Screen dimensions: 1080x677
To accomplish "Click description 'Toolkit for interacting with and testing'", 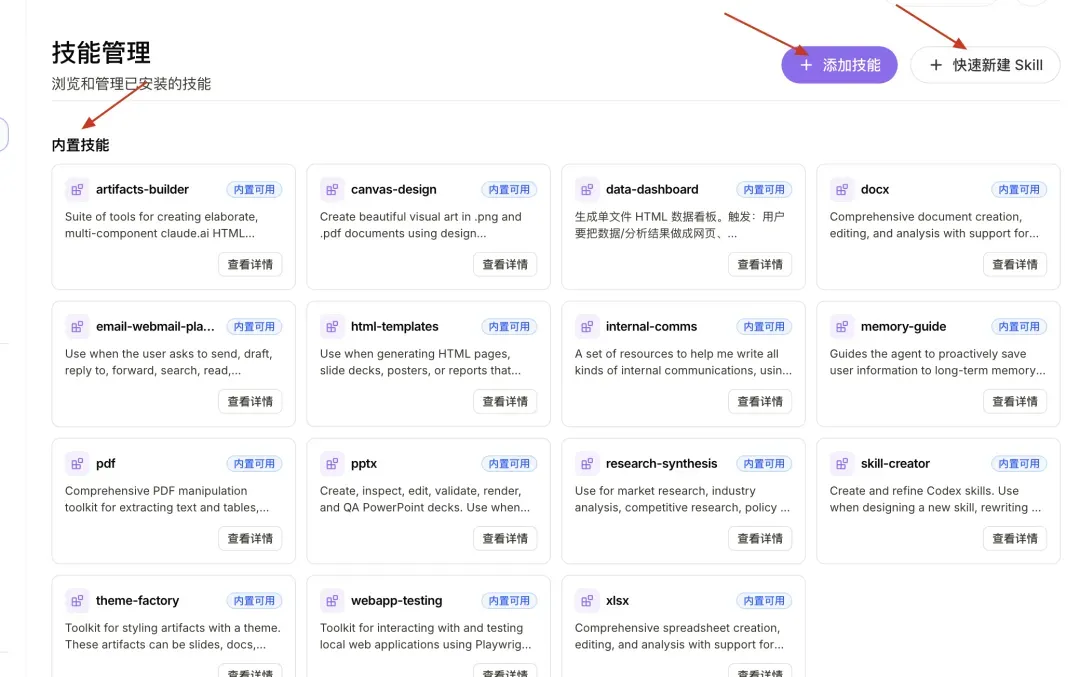I will point(426,636).
